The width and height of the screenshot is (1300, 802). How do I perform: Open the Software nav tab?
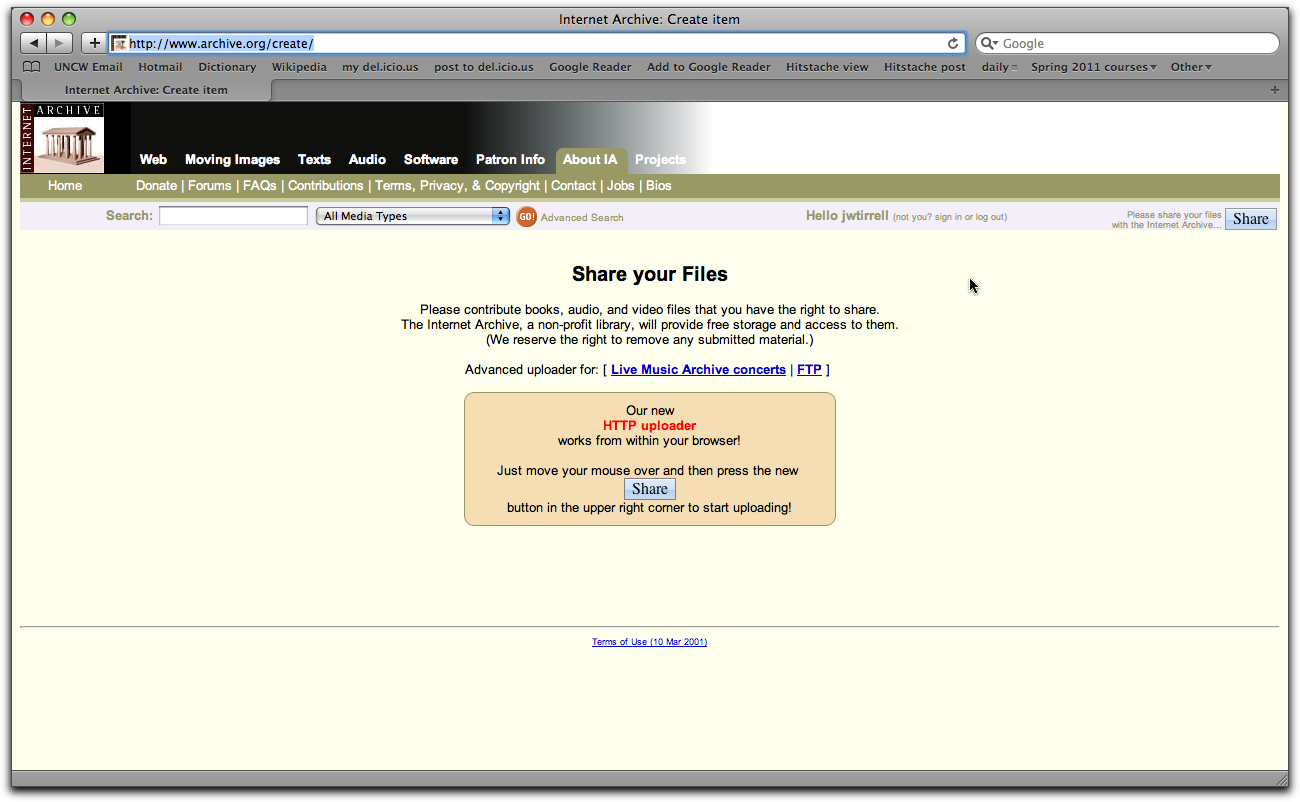tap(431, 159)
